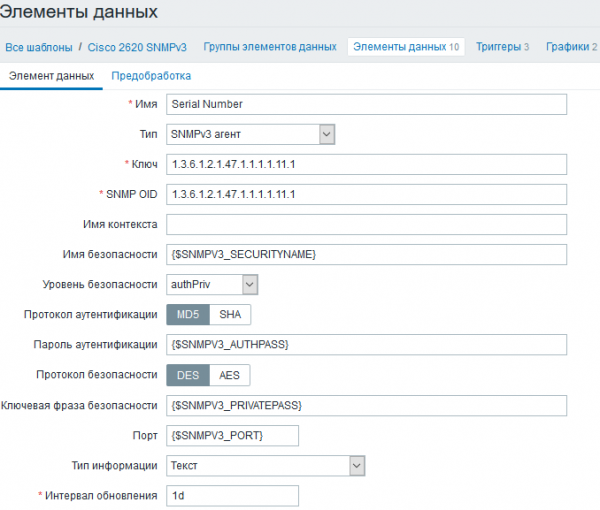Switch to the Предобработка tab

pos(151,76)
